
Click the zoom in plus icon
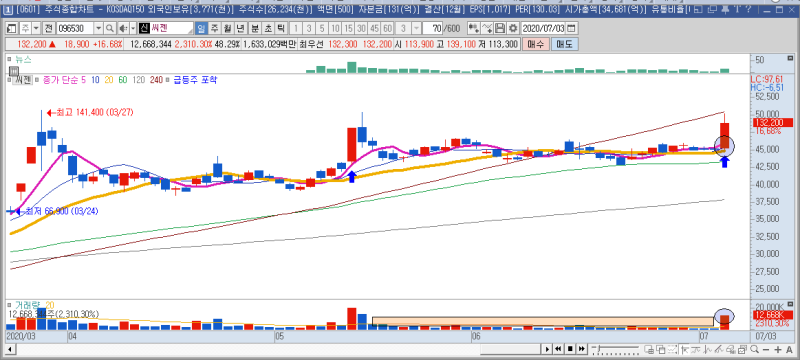tap(778, 349)
